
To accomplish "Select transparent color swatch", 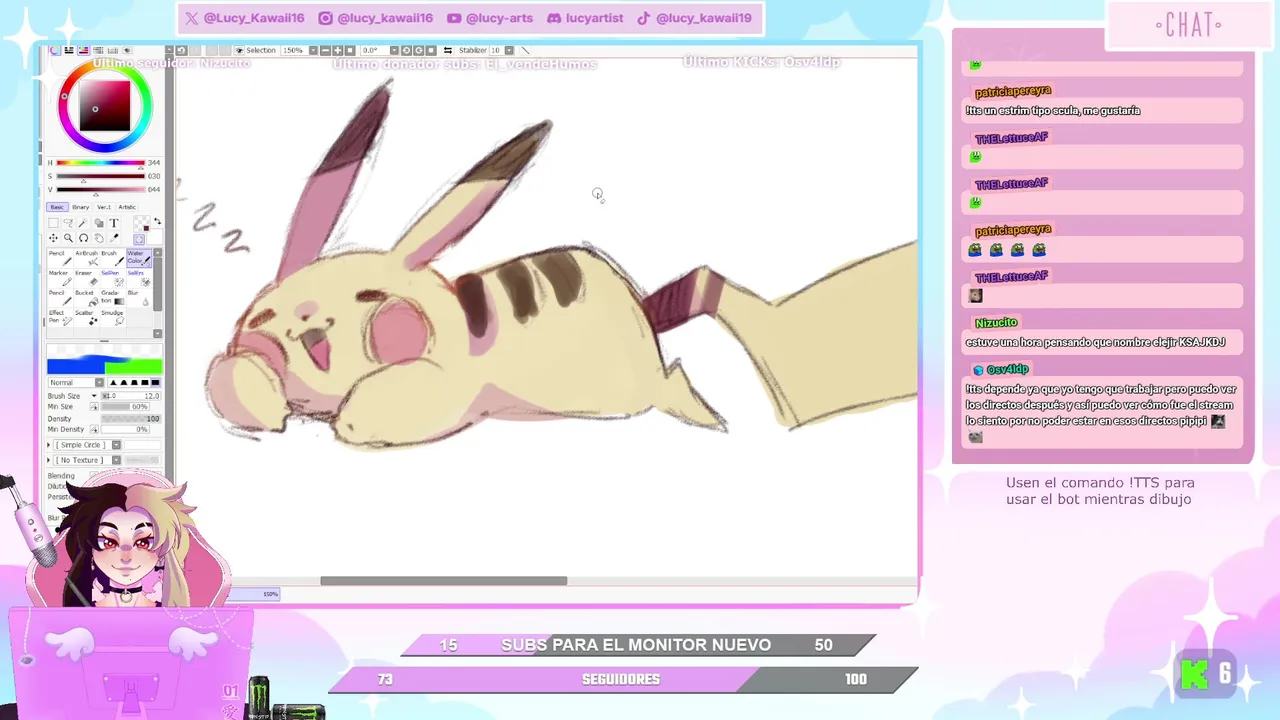I will click(139, 240).
